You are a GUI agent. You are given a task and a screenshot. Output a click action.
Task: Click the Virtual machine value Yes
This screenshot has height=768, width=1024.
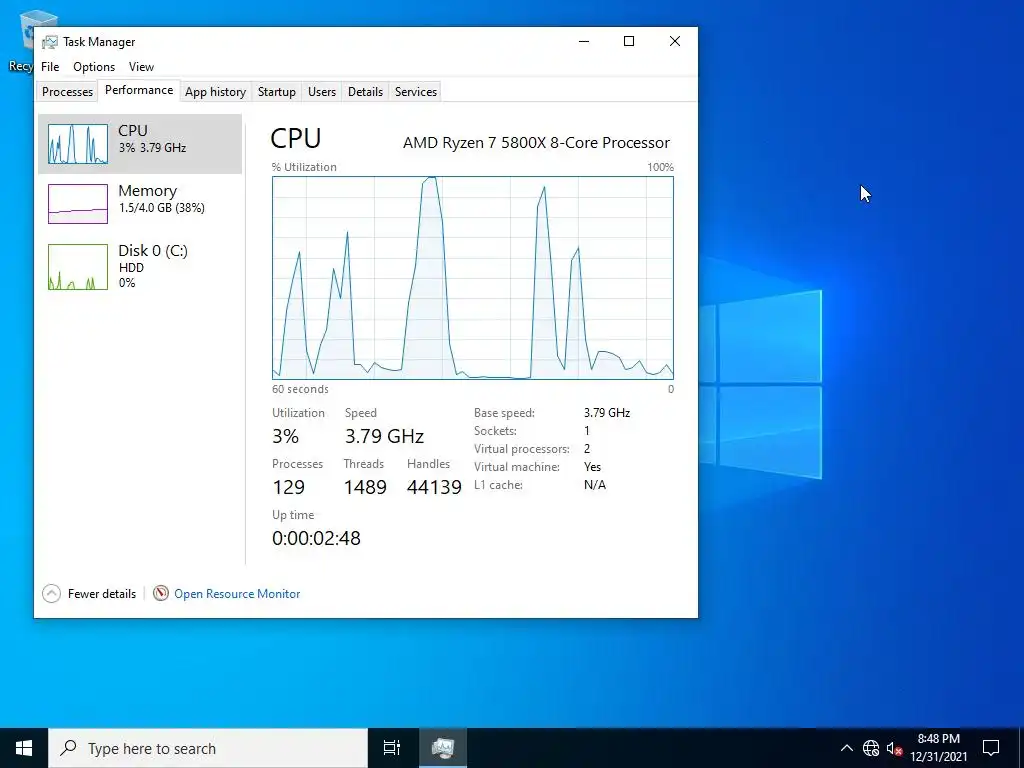click(592, 467)
